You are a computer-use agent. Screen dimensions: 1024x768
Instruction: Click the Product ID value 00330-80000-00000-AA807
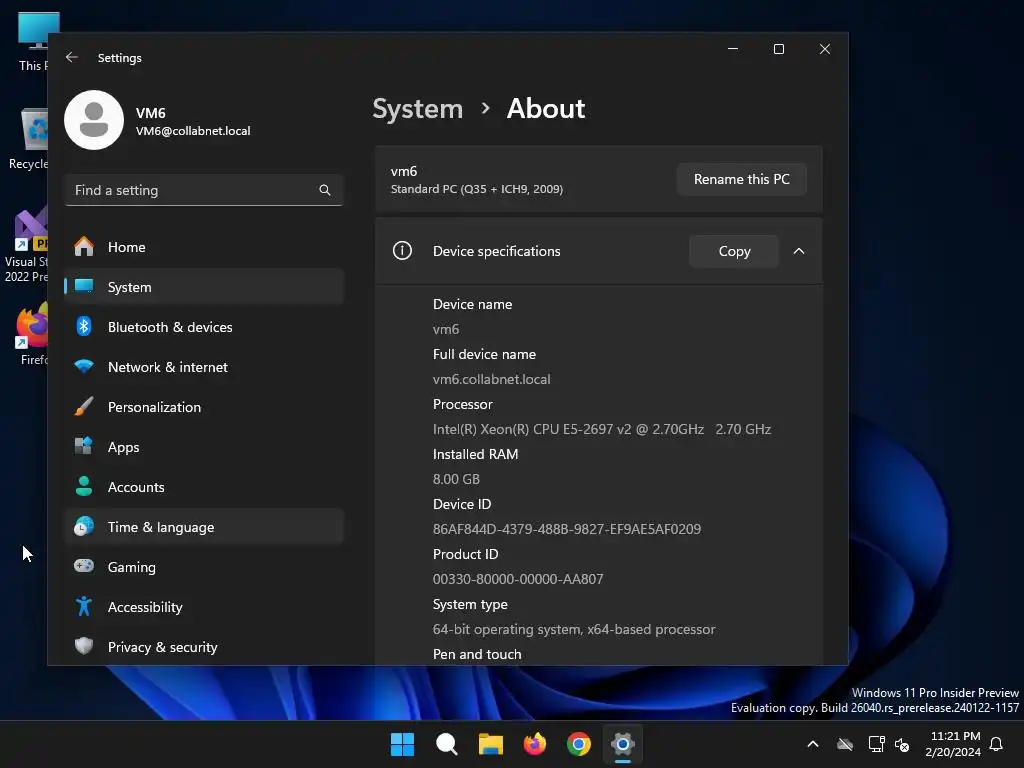(x=518, y=579)
